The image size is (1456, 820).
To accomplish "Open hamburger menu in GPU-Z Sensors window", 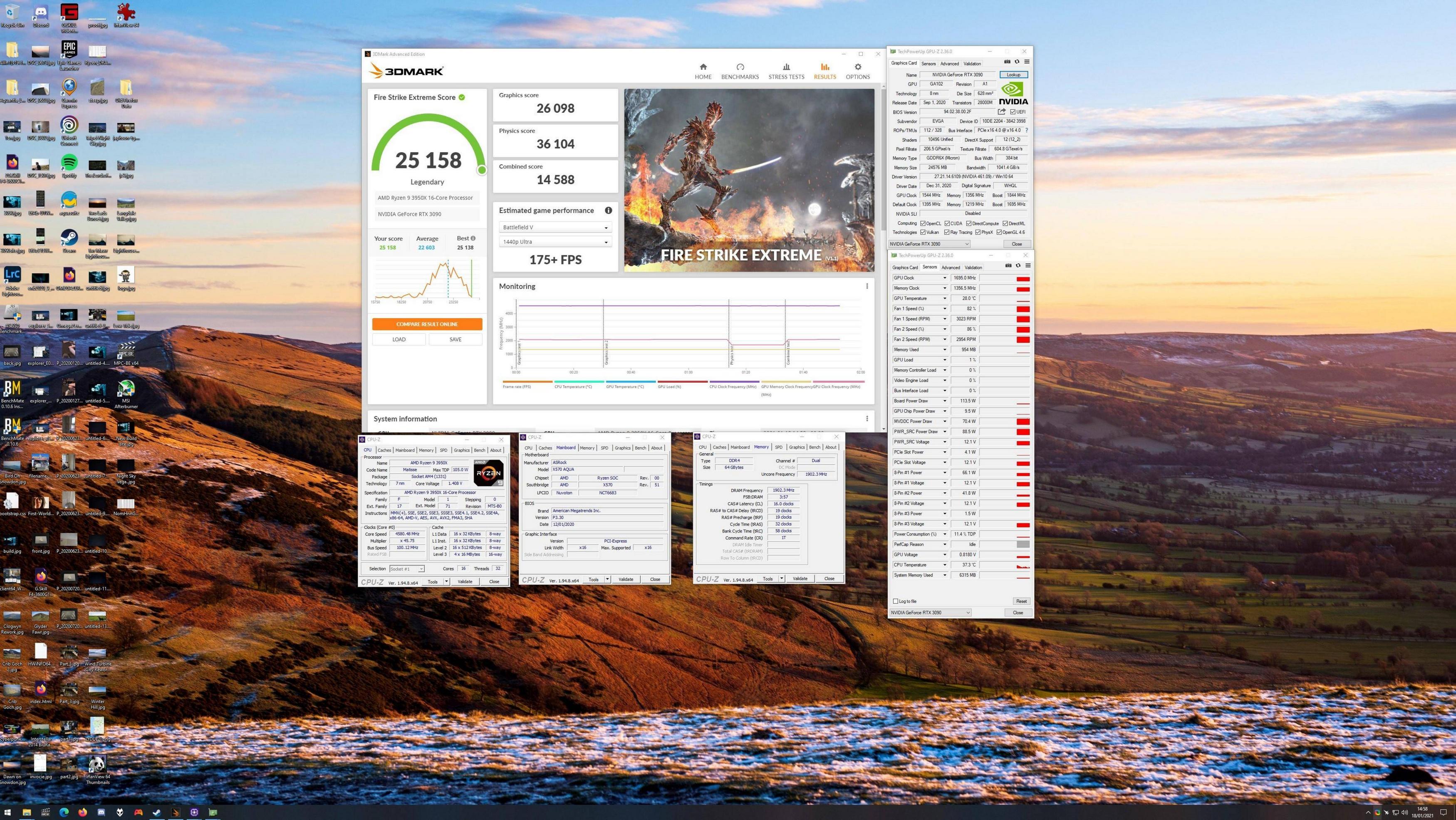I will click(x=1028, y=265).
